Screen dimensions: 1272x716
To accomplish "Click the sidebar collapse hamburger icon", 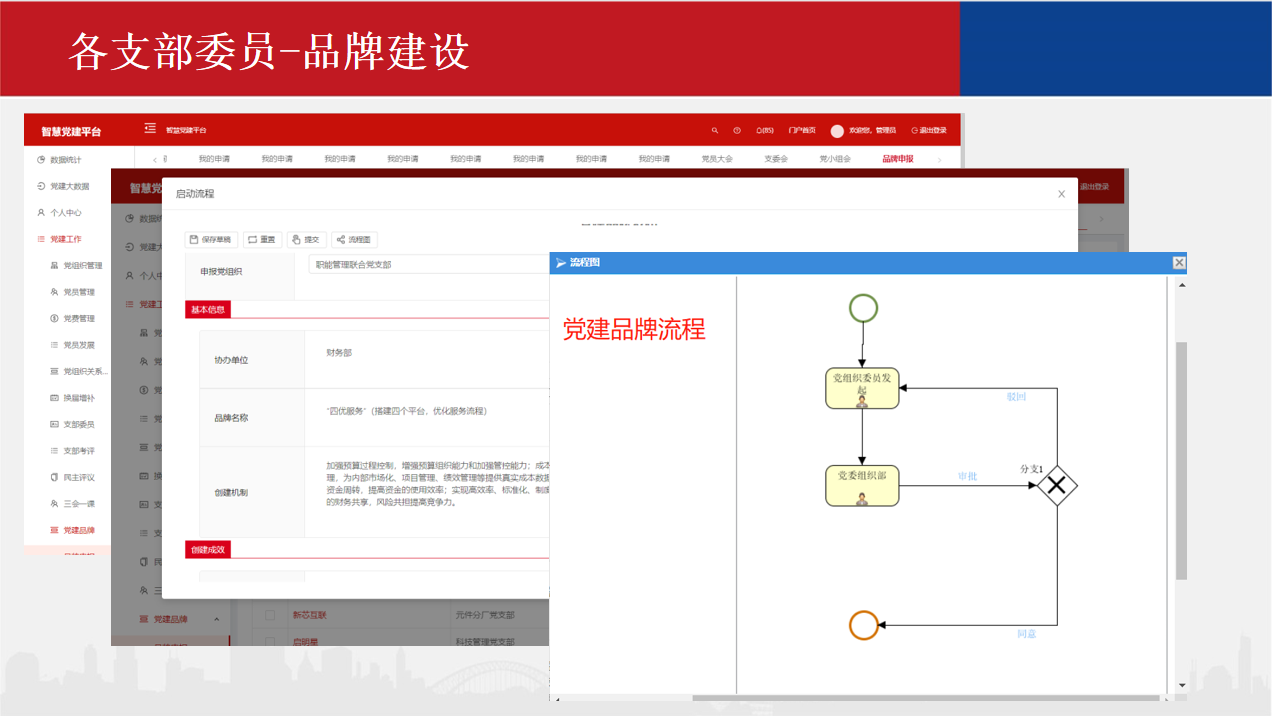I will pyautogui.click(x=150, y=128).
